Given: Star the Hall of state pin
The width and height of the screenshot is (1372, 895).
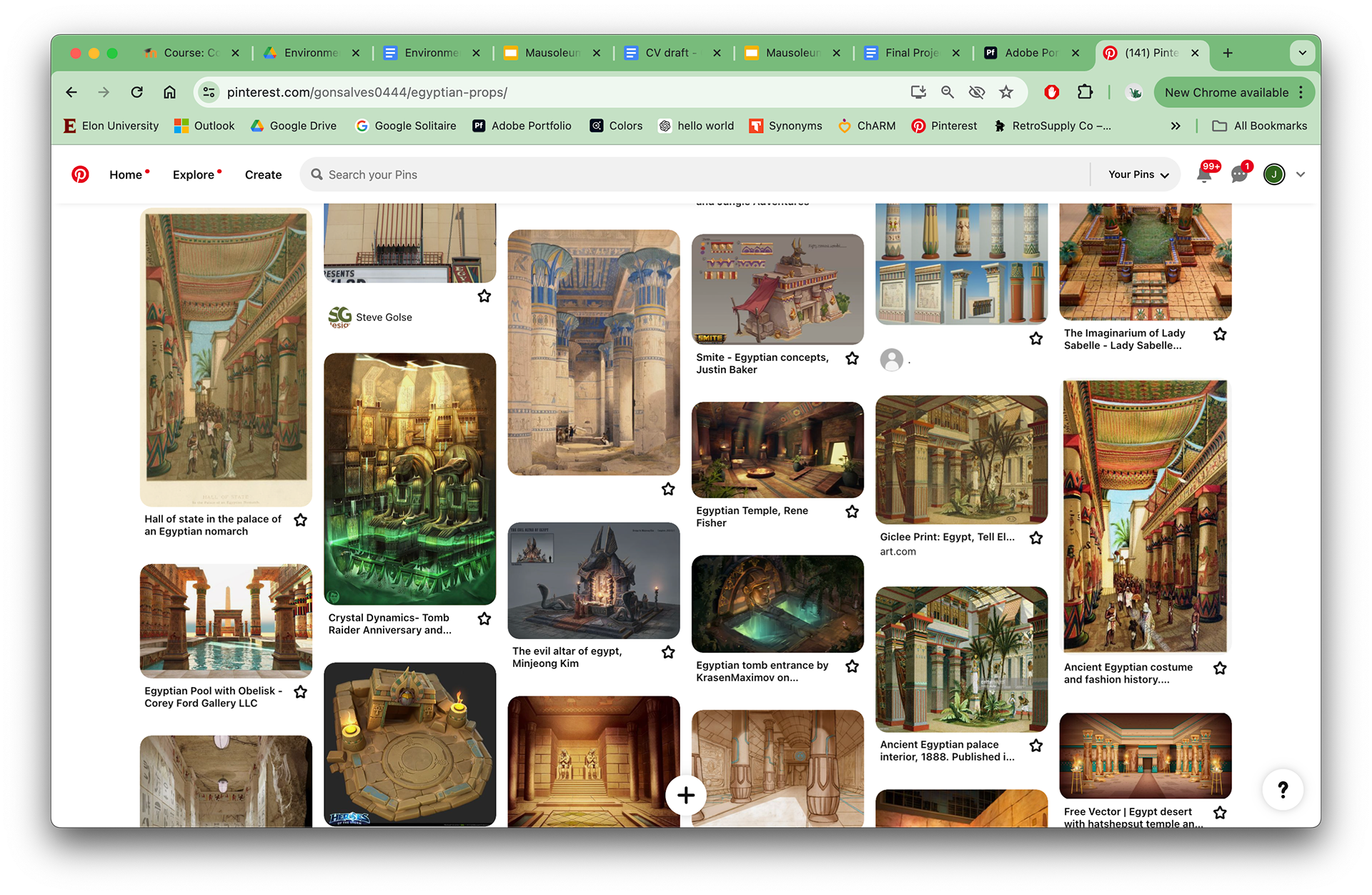Looking at the screenshot, I should 301,520.
